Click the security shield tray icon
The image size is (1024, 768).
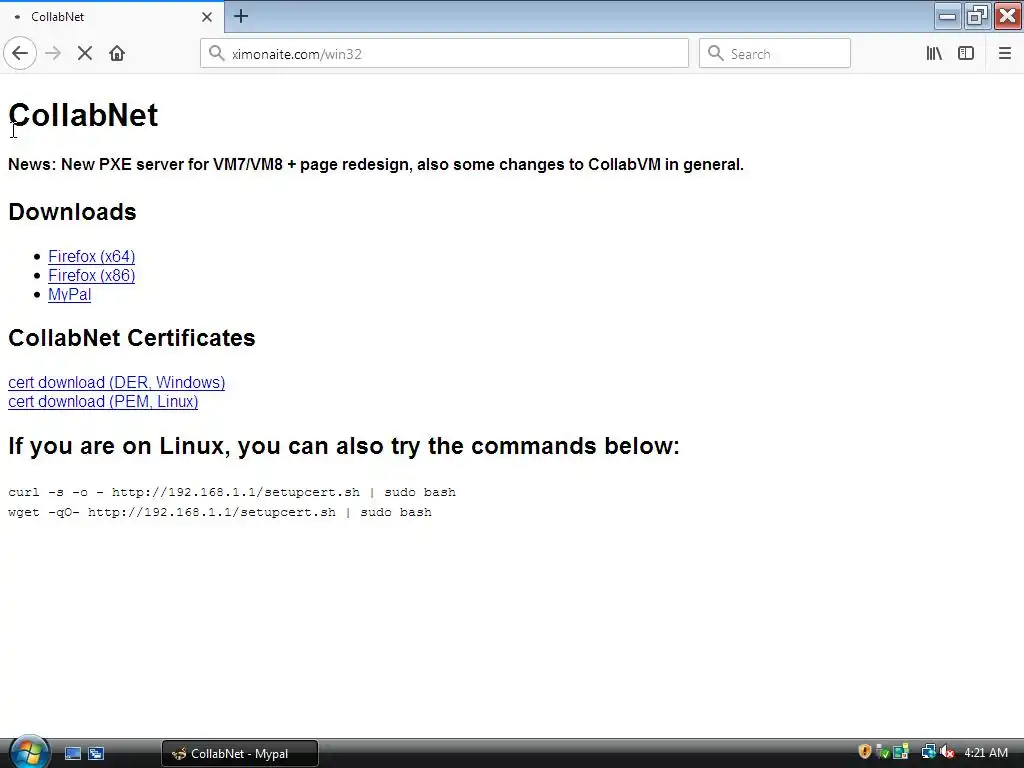[x=865, y=752]
